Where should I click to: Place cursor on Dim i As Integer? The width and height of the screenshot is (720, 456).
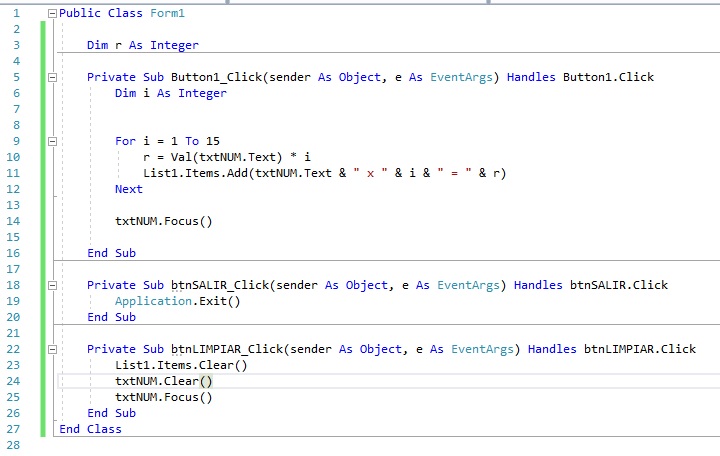tap(170, 93)
